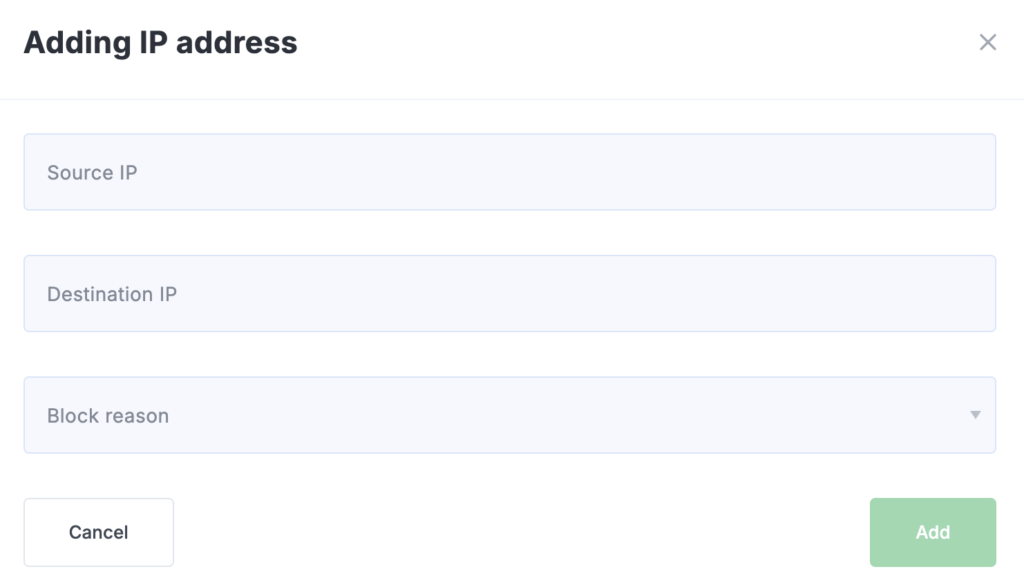
Task: Submit the IP address with Add
Action: 932,532
